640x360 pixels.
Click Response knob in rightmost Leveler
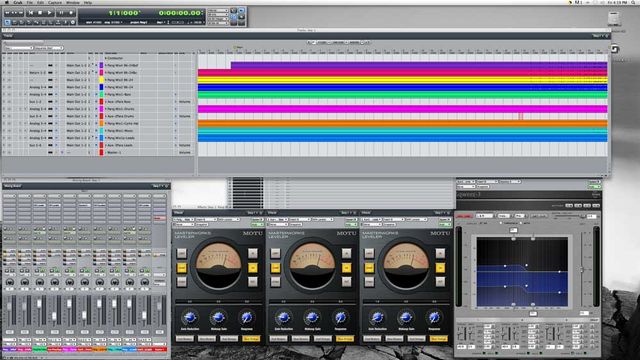pyautogui.click(x=434, y=317)
